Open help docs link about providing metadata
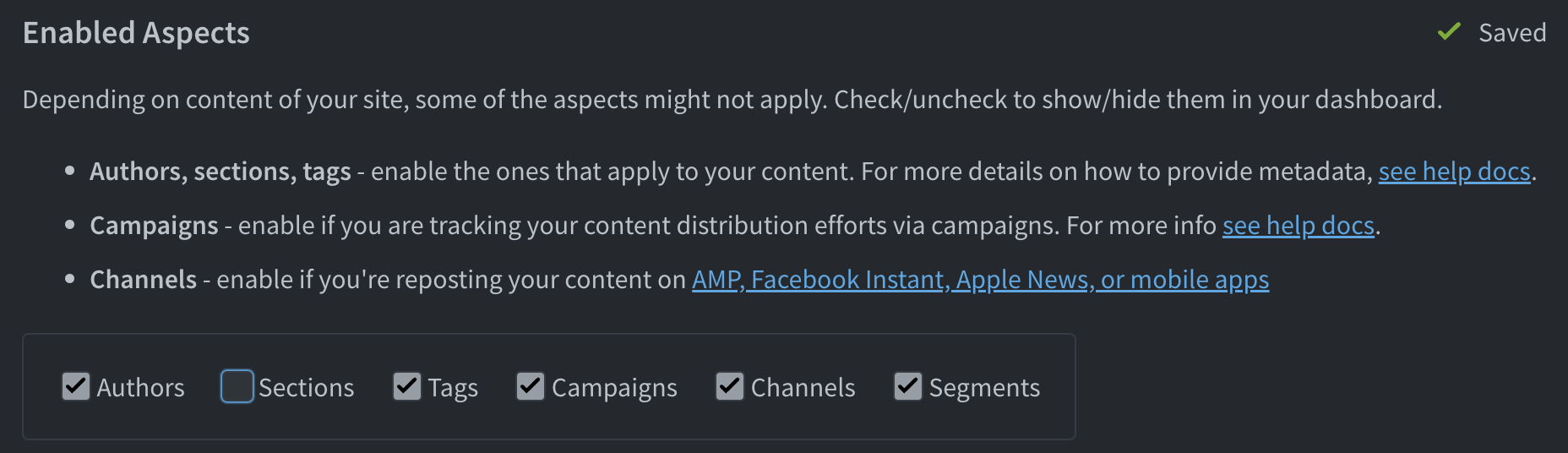1568x453 pixels. 1454,172
